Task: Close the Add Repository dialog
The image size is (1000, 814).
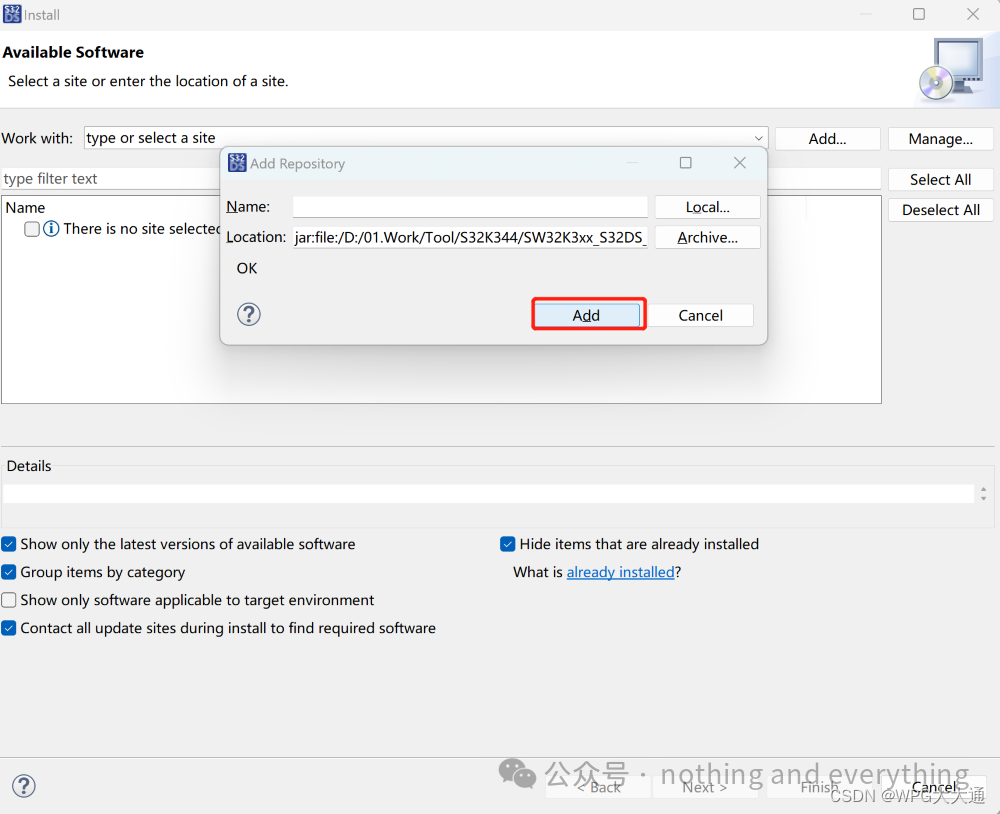Action: tap(739, 163)
